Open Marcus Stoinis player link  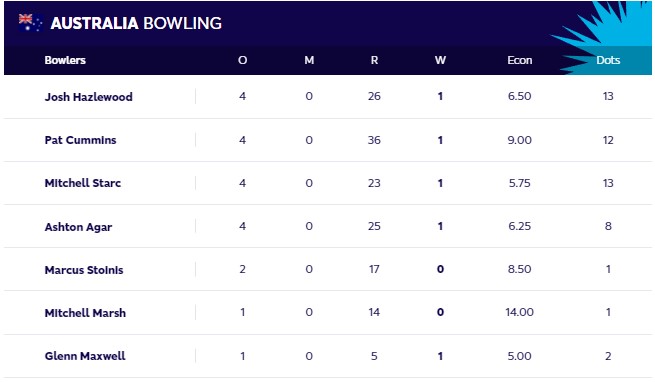(x=84, y=270)
